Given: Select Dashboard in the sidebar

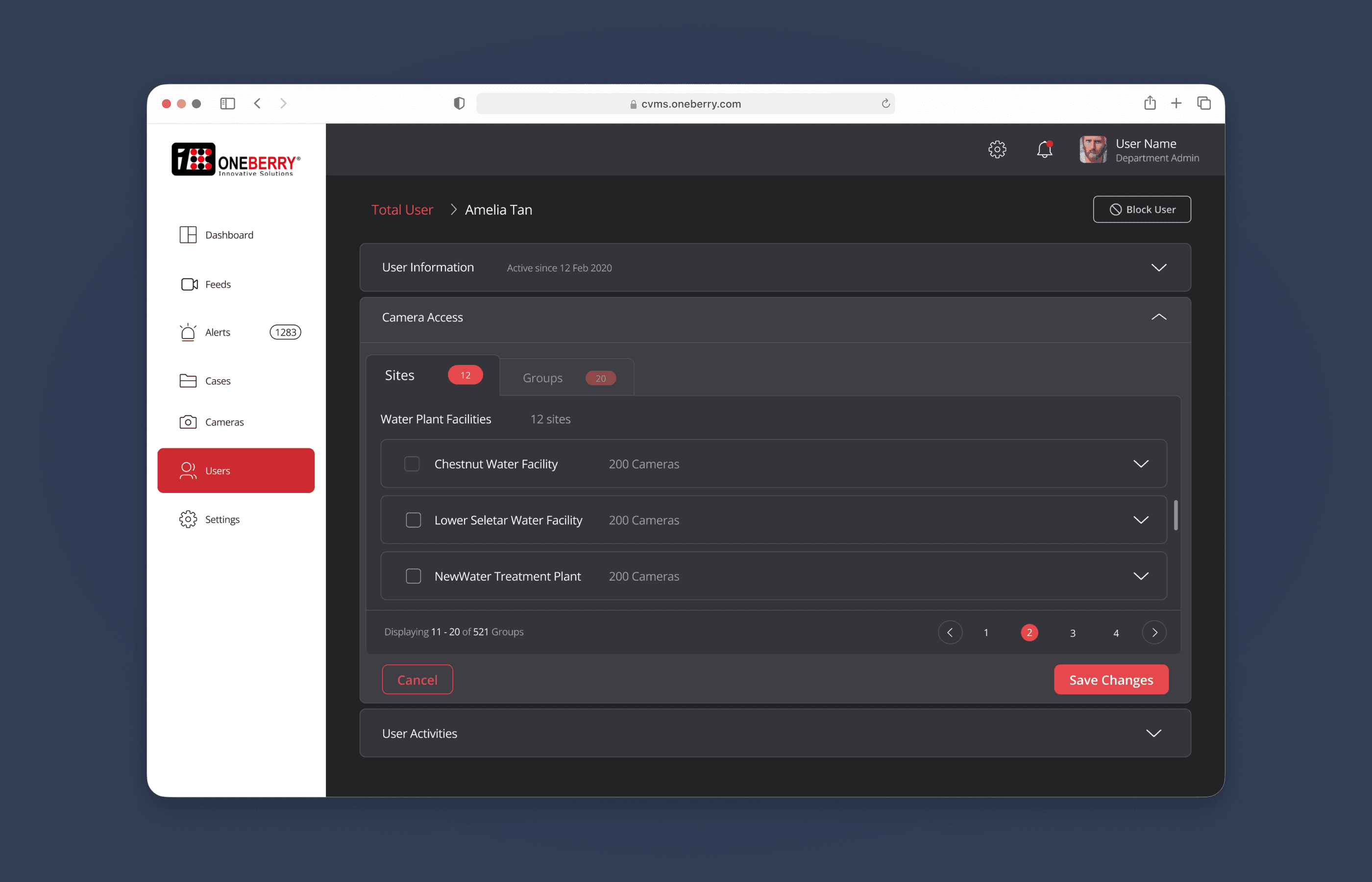Looking at the screenshot, I should tap(229, 235).
